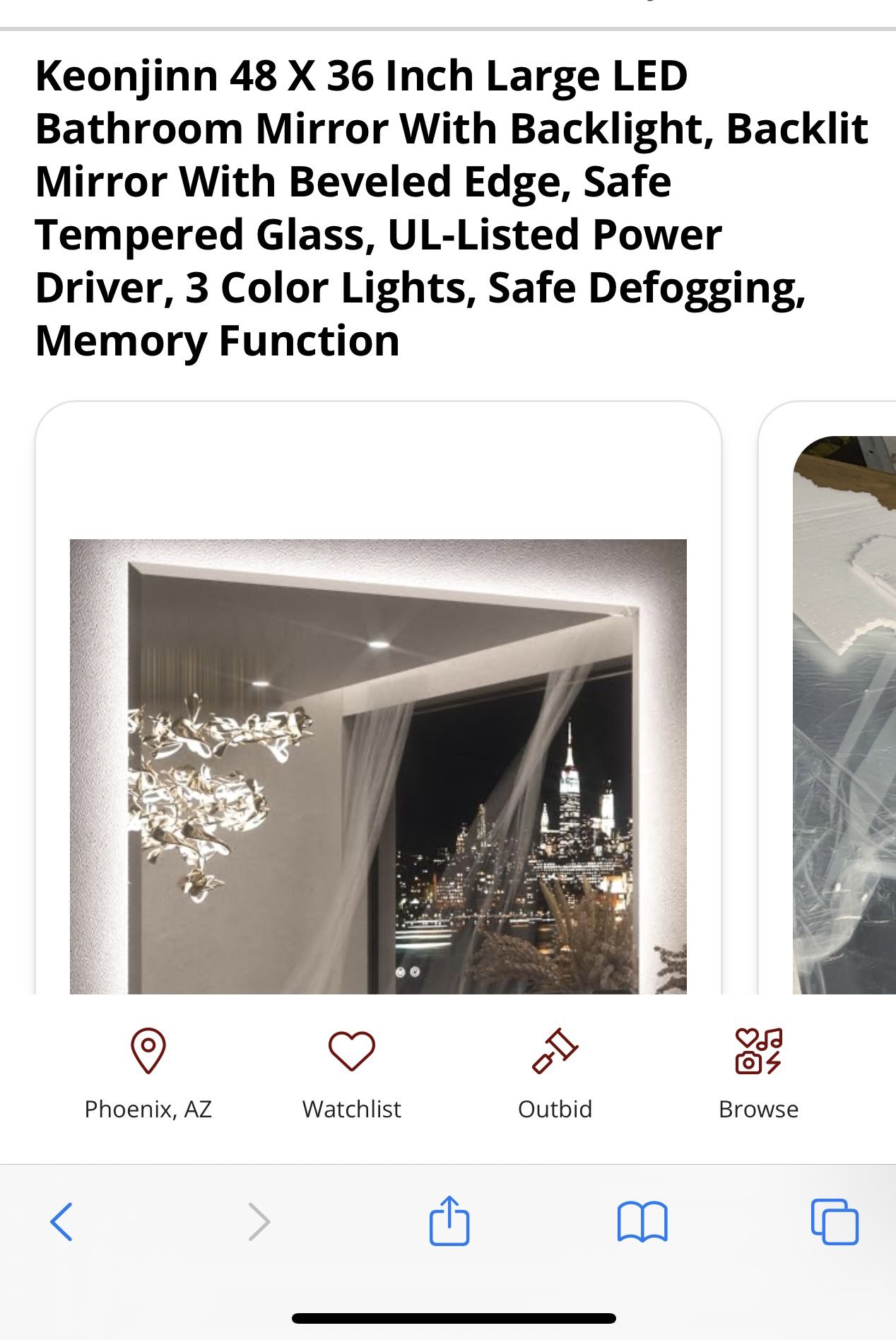
Task: Show all open Safari tabs
Action: (835, 1221)
